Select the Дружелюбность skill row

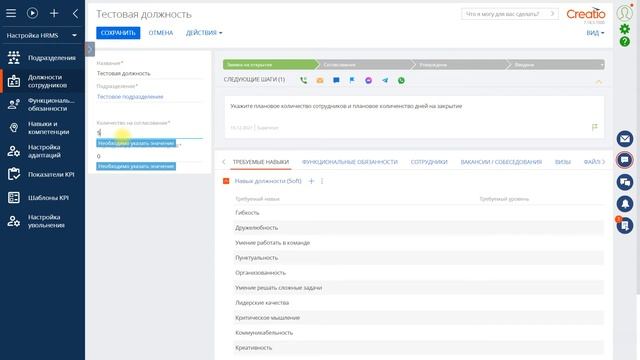click(418, 228)
